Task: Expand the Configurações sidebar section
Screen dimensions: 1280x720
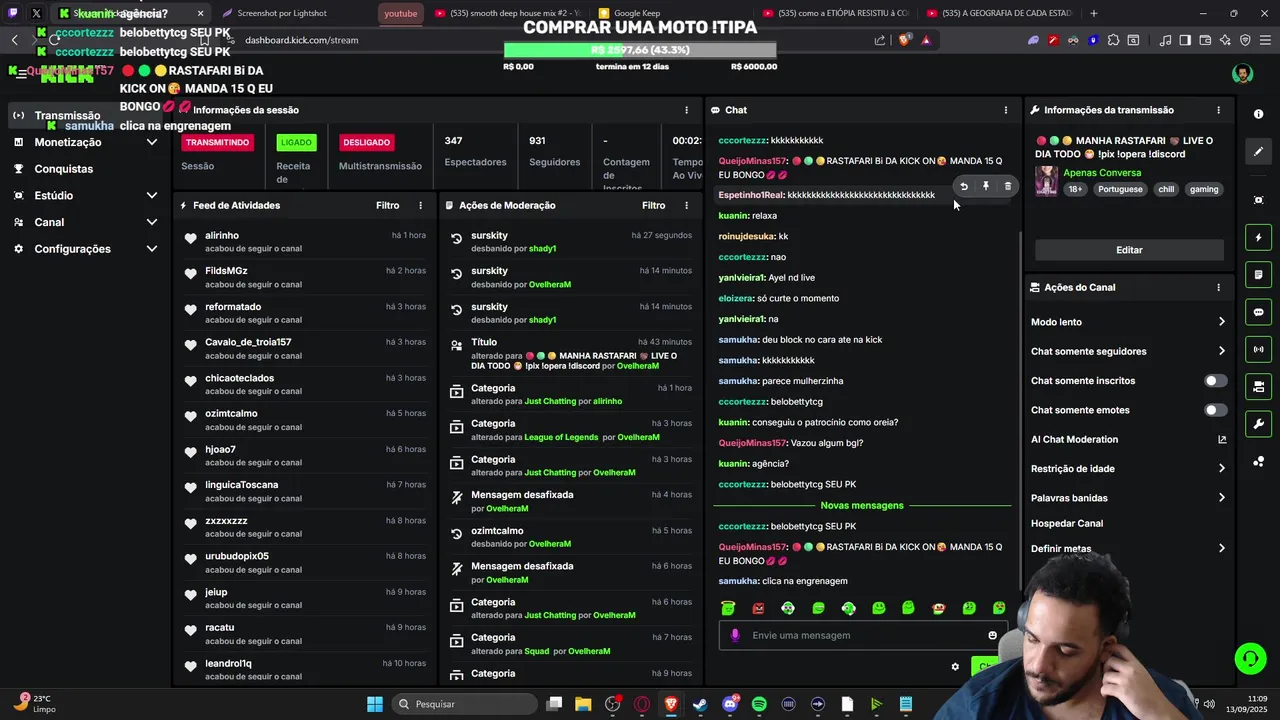Action: 152,249
